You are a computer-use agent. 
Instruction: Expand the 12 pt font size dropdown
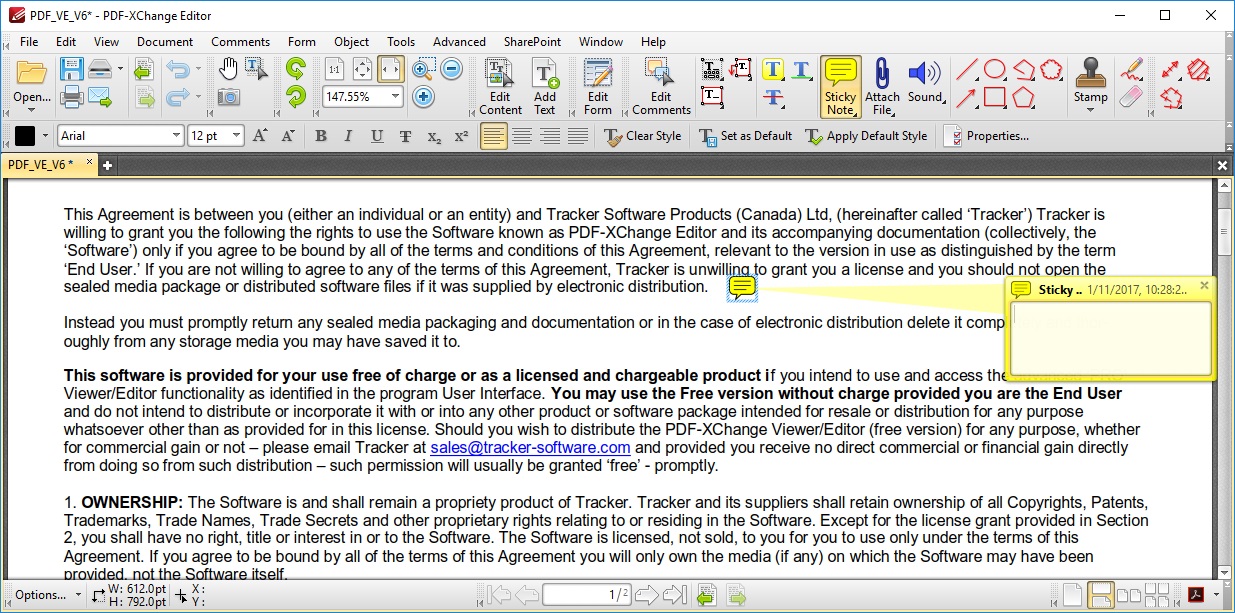click(x=237, y=135)
